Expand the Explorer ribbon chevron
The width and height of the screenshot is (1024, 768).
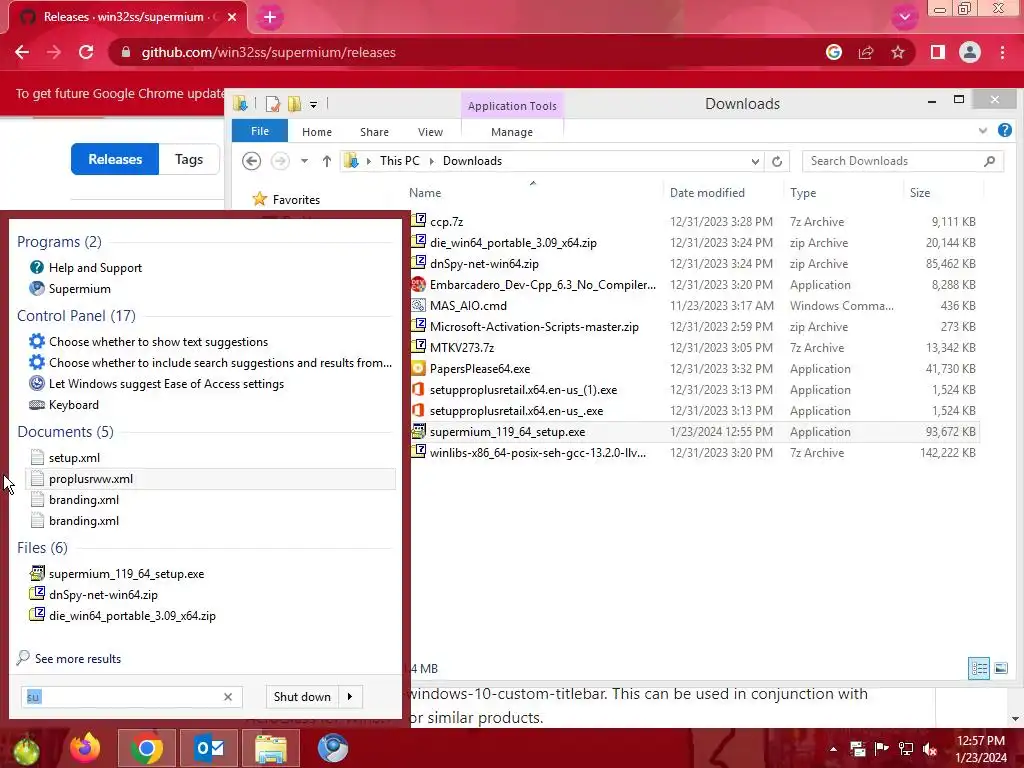(982, 131)
